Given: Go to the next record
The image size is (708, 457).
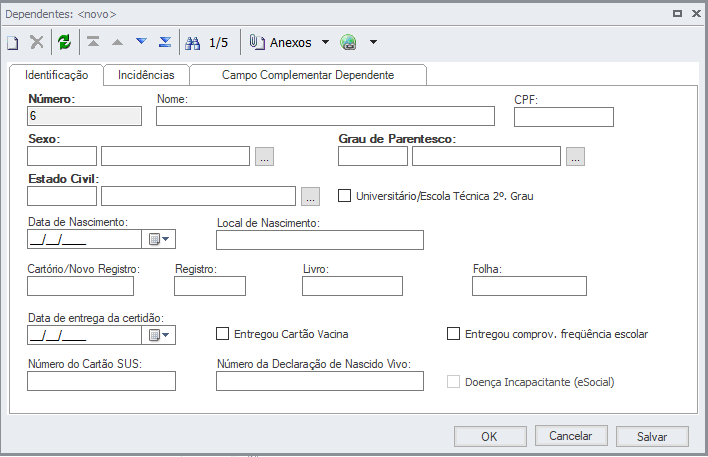Looking at the screenshot, I should 141,42.
